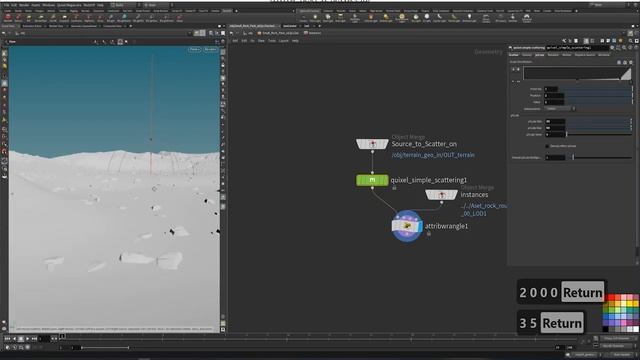Switch to the Render View pane tab
The width and height of the screenshot is (640, 360).
56,26
